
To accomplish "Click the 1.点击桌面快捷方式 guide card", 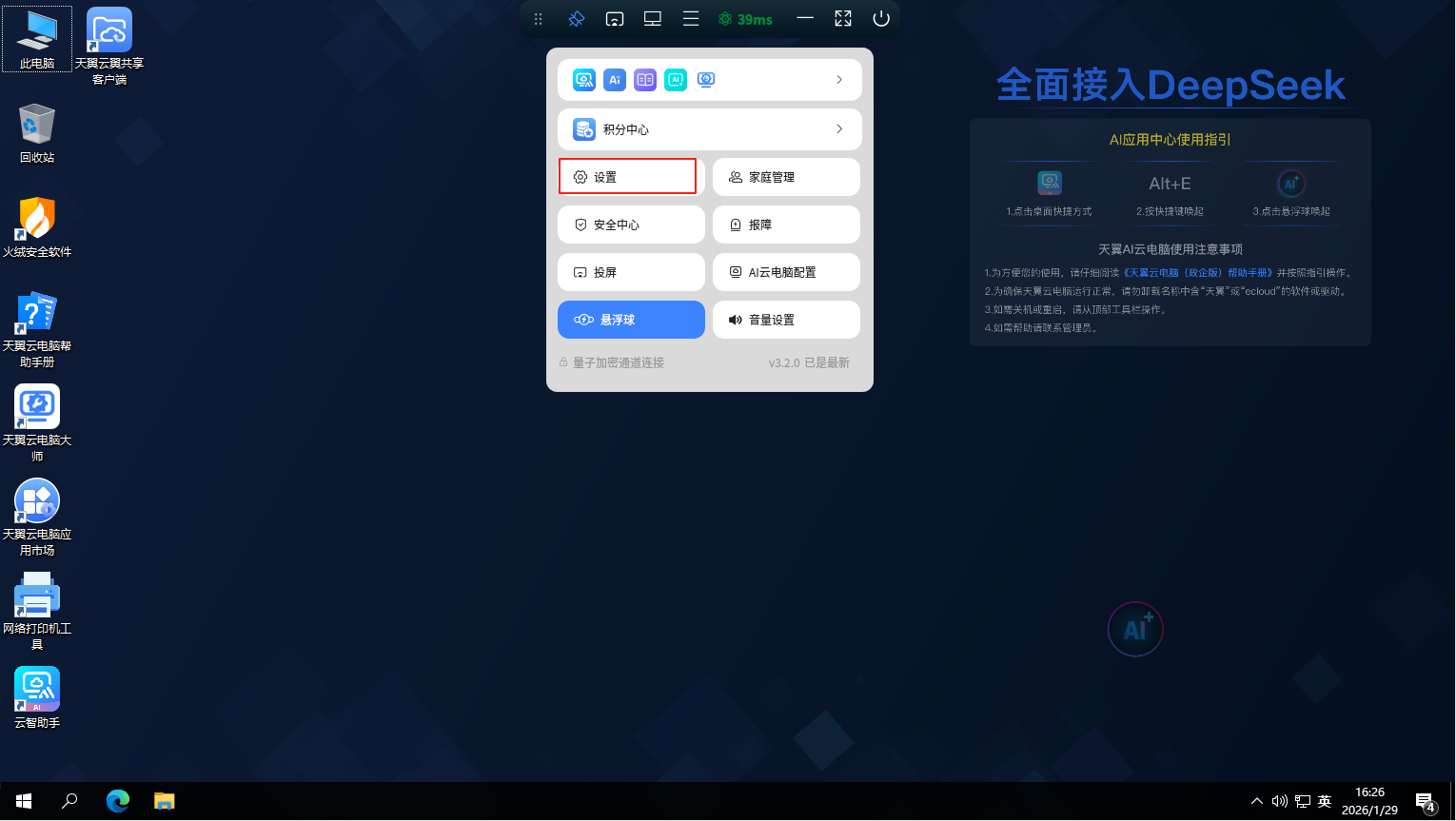I will point(1049,193).
